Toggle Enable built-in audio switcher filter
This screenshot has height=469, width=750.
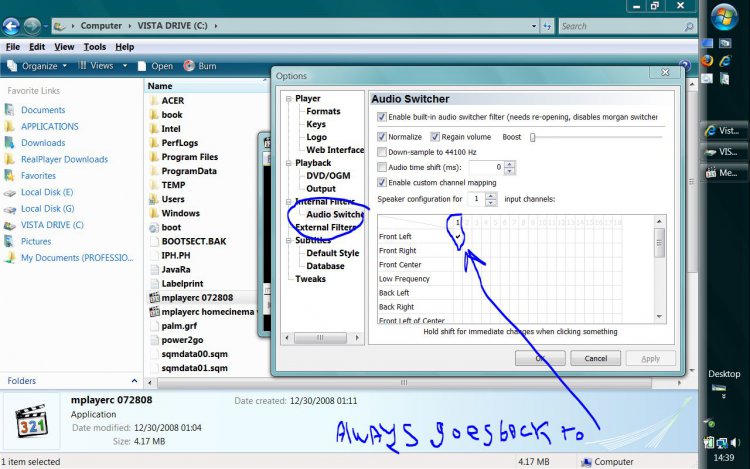tap(381, 117)
